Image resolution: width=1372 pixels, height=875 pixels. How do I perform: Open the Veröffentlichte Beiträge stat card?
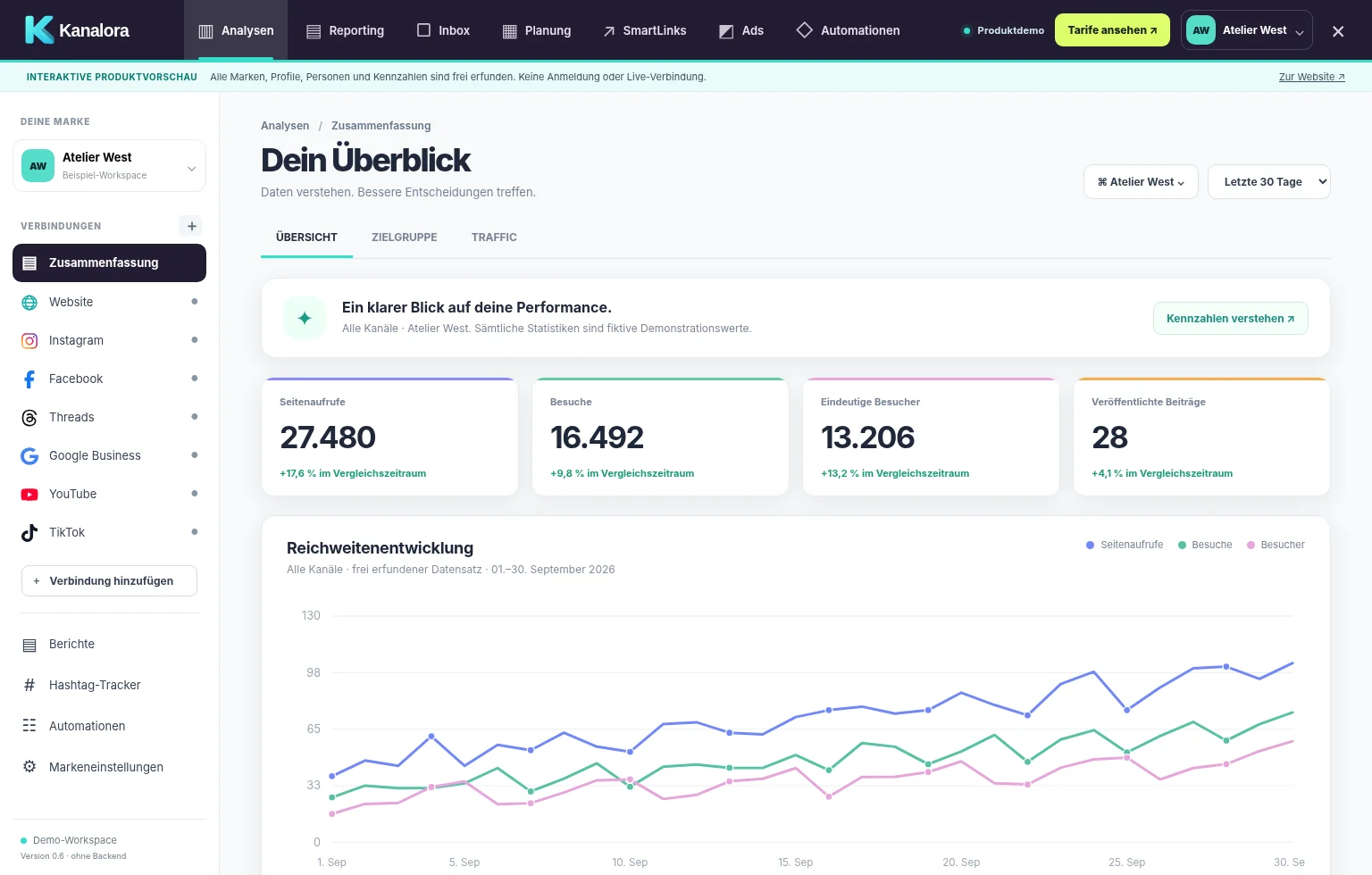1201,437
